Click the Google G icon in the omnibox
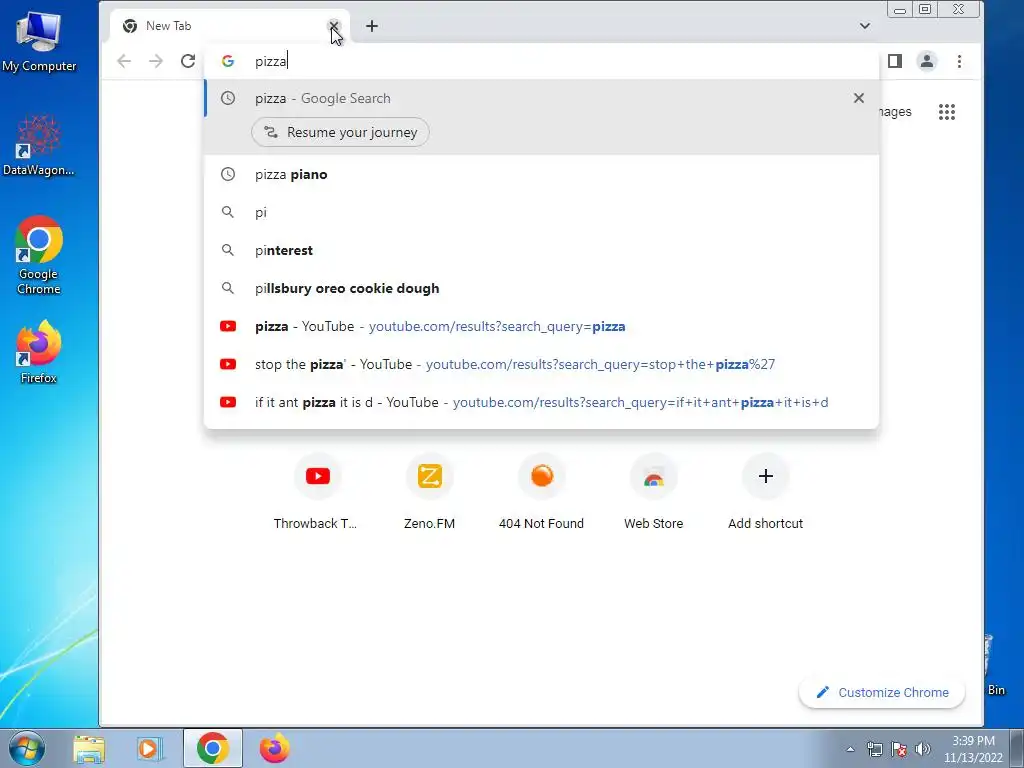 click(x=227, y=61)
